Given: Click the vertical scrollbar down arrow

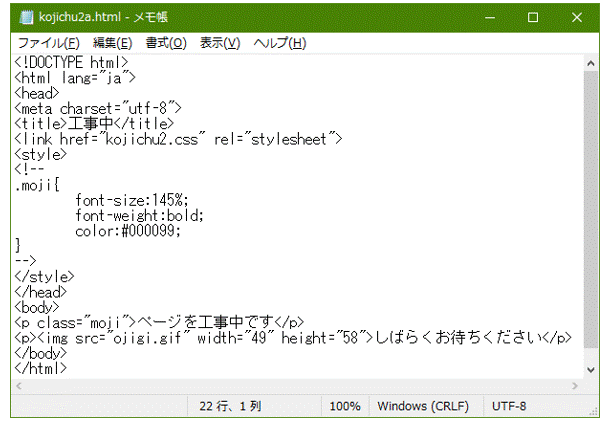Looking at the screenshot, I should pos(591,369).
